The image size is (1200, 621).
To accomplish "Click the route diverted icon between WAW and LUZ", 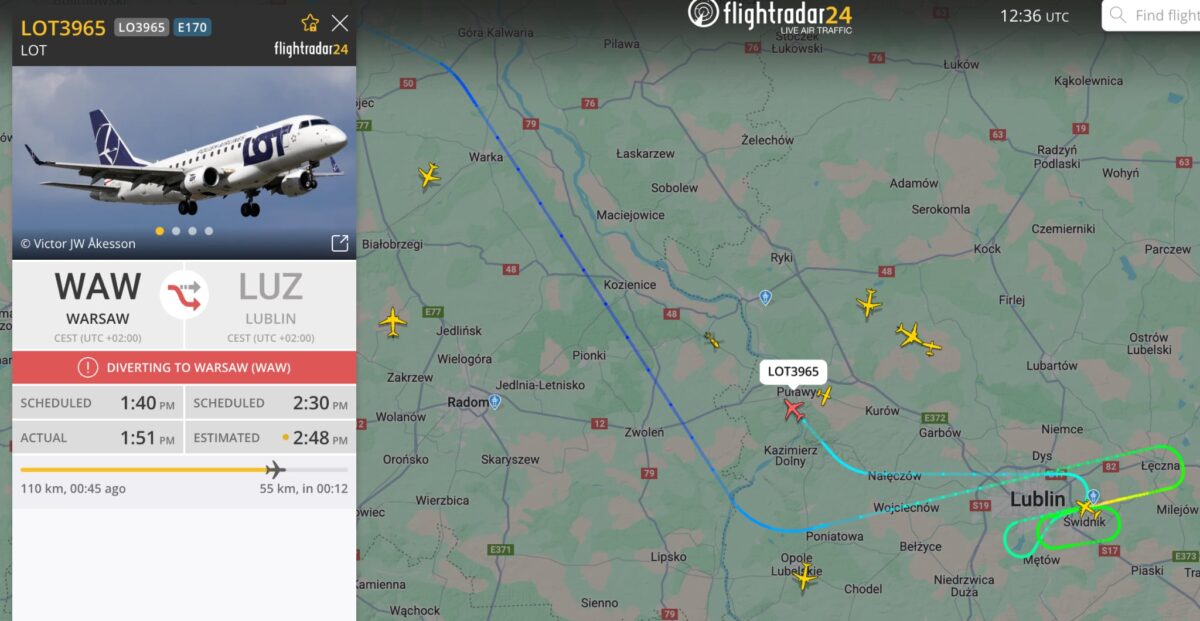I will [184, 295].
